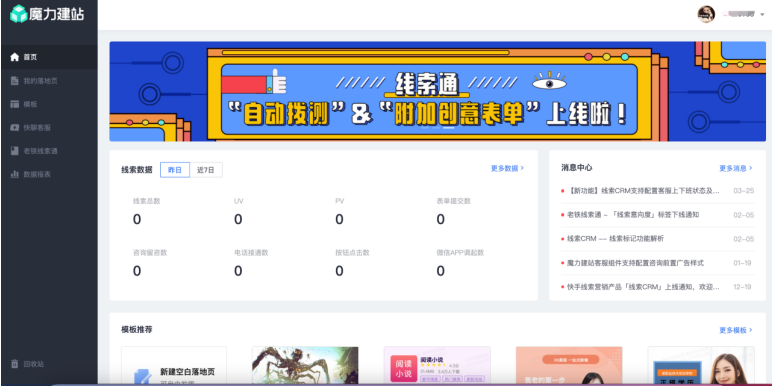Select the active banner carousel indicator
The height and width of the screenshot is (386, 774).
448,127
